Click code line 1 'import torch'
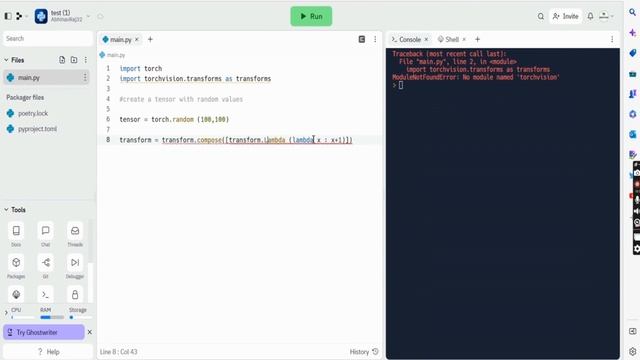The image size is (640, 360). 141,69
